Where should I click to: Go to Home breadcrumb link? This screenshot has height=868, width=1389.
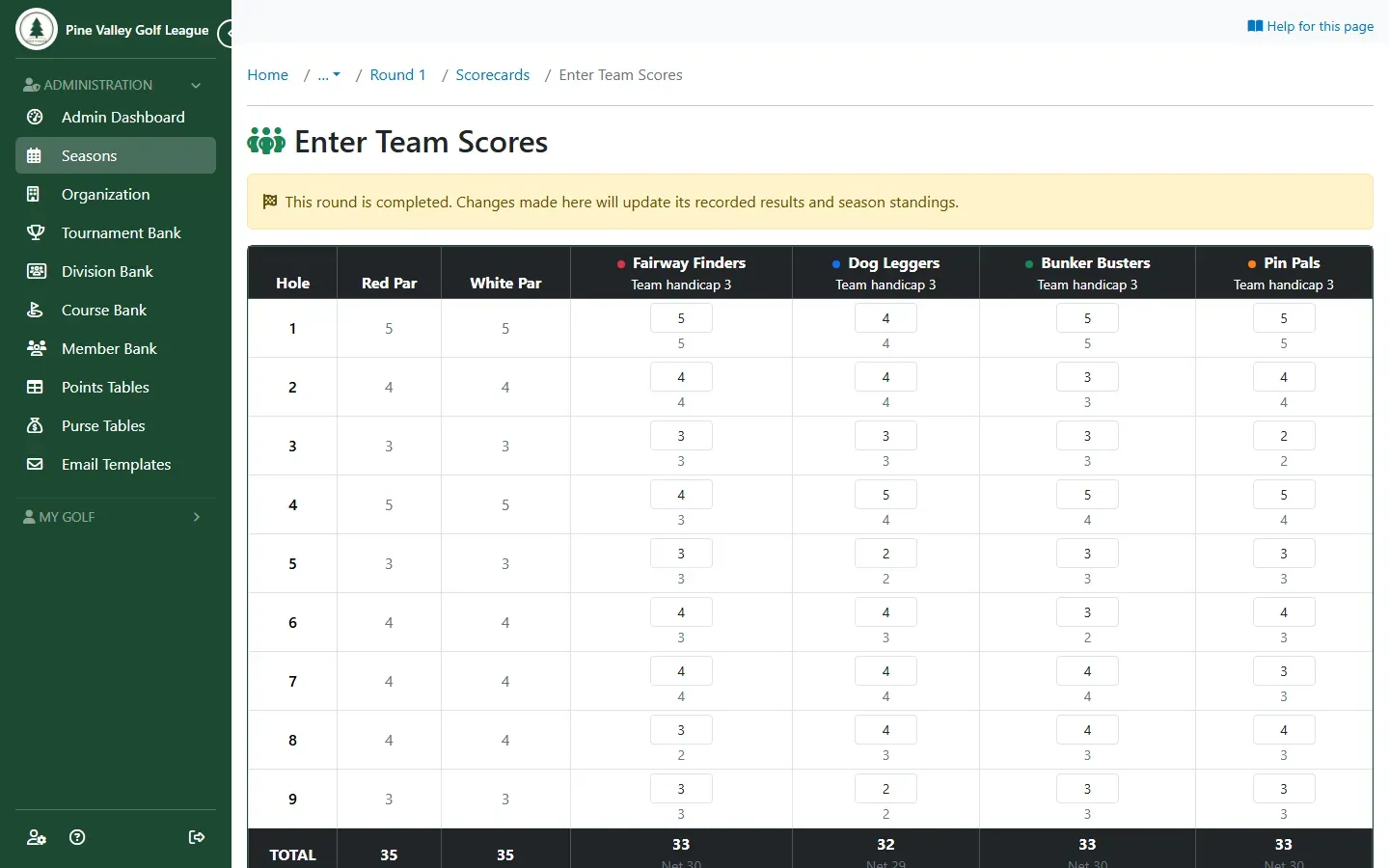coord(267,75)
